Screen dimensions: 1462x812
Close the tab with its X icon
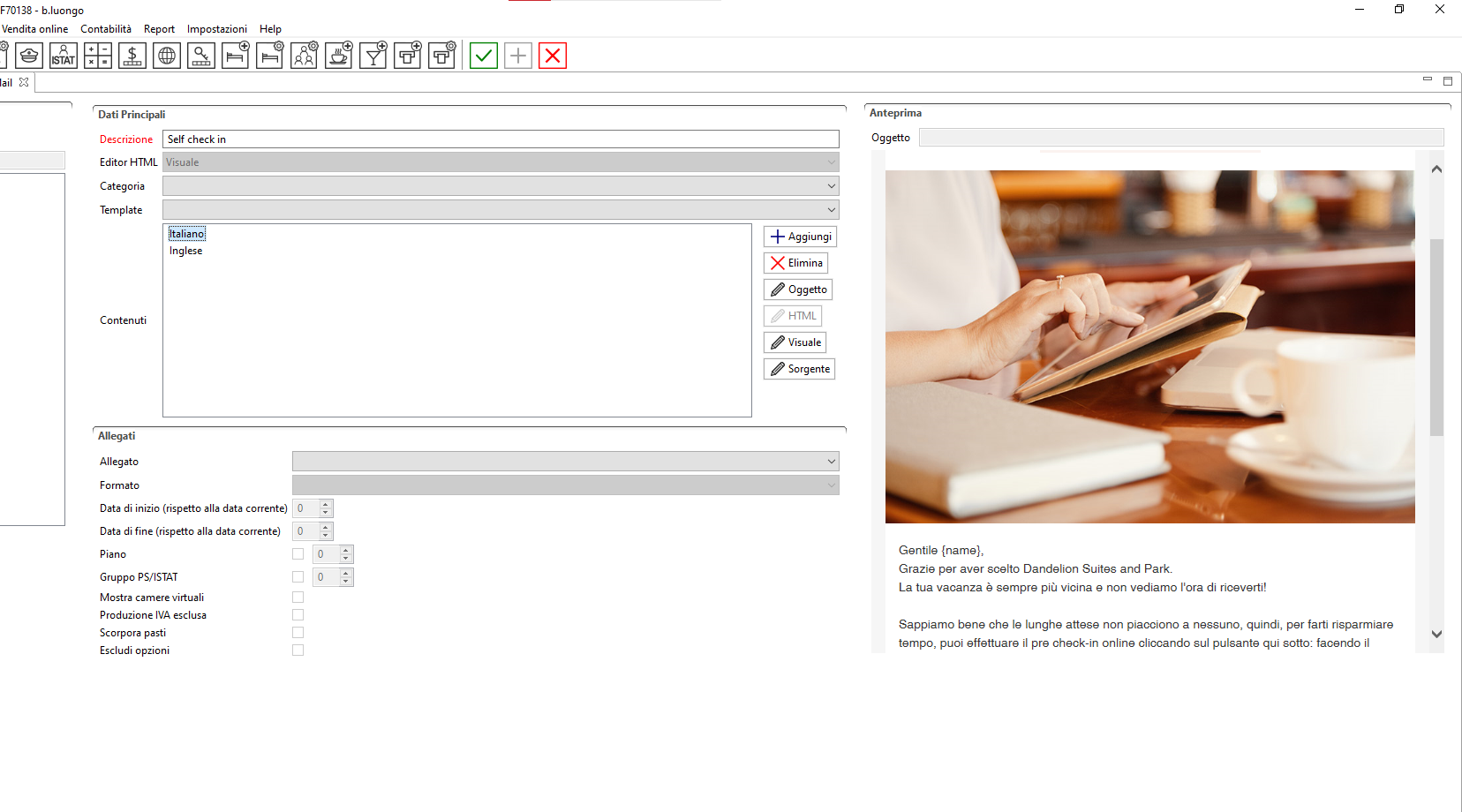24,82
